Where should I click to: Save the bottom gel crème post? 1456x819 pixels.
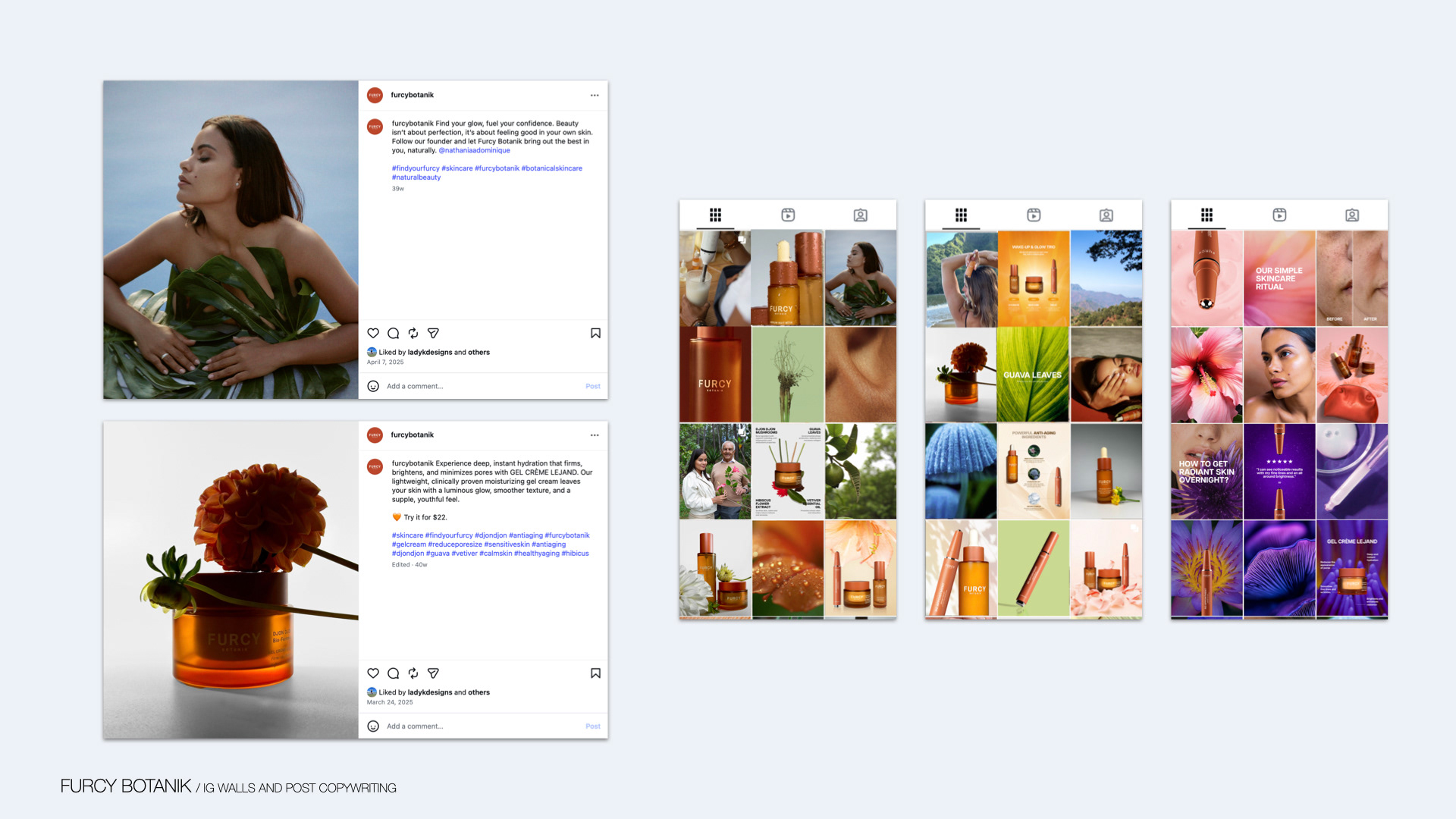click(x=595, y=673)
